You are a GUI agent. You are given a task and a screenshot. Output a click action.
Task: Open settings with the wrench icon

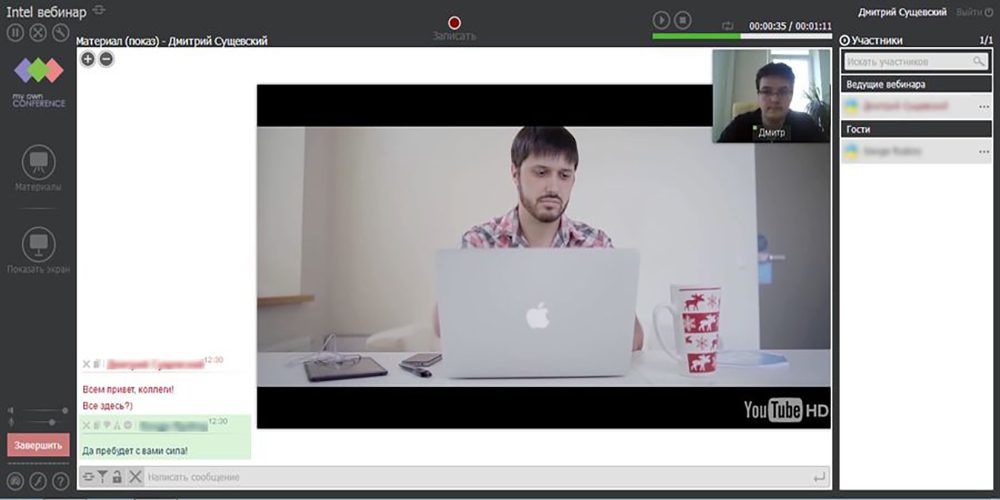pyautogui.click(x=61, y=33)
